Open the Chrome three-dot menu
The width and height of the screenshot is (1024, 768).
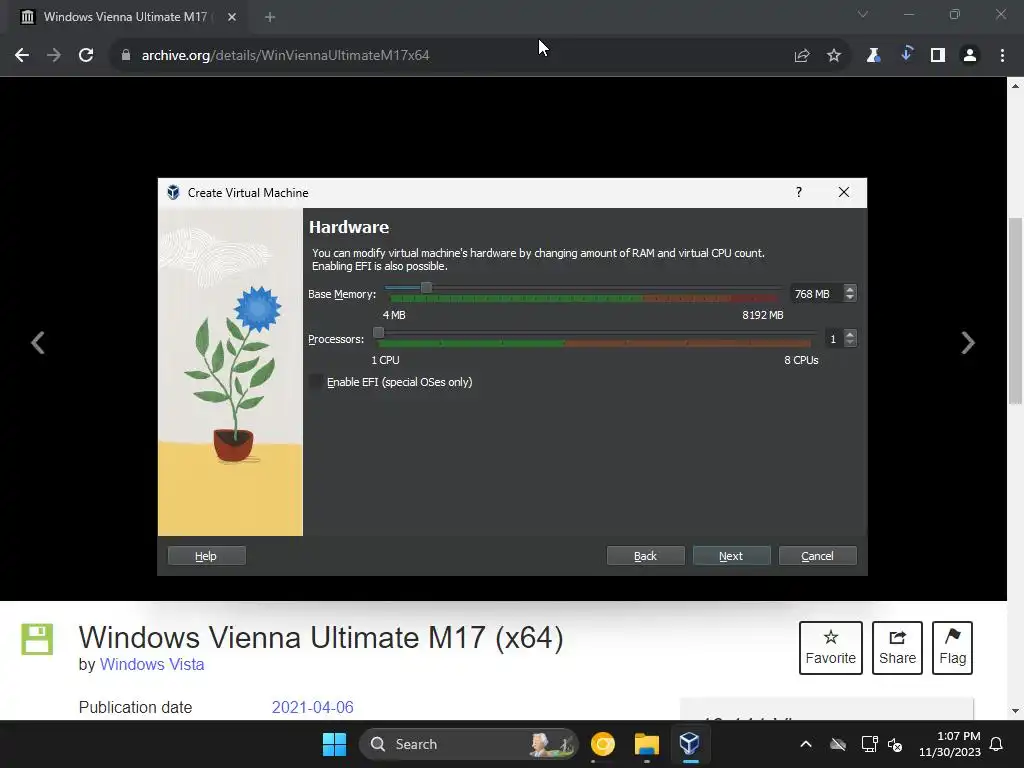pyautogui.click(x=1002, y=56)
